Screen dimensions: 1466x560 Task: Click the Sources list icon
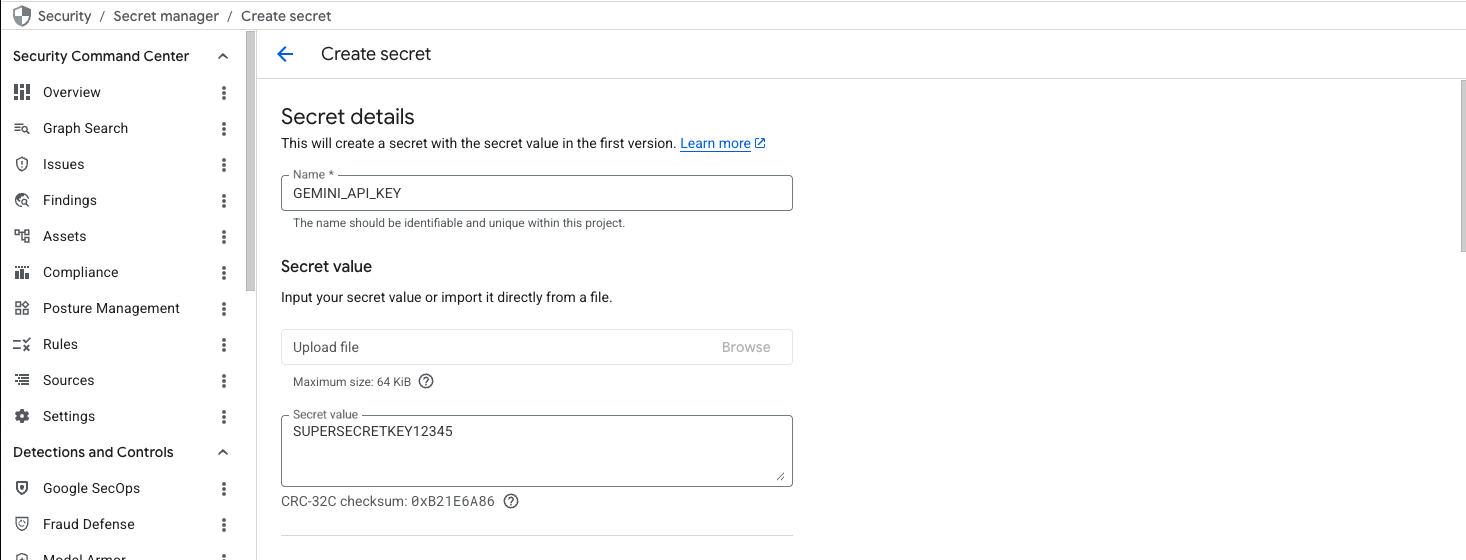click(22, 380)
